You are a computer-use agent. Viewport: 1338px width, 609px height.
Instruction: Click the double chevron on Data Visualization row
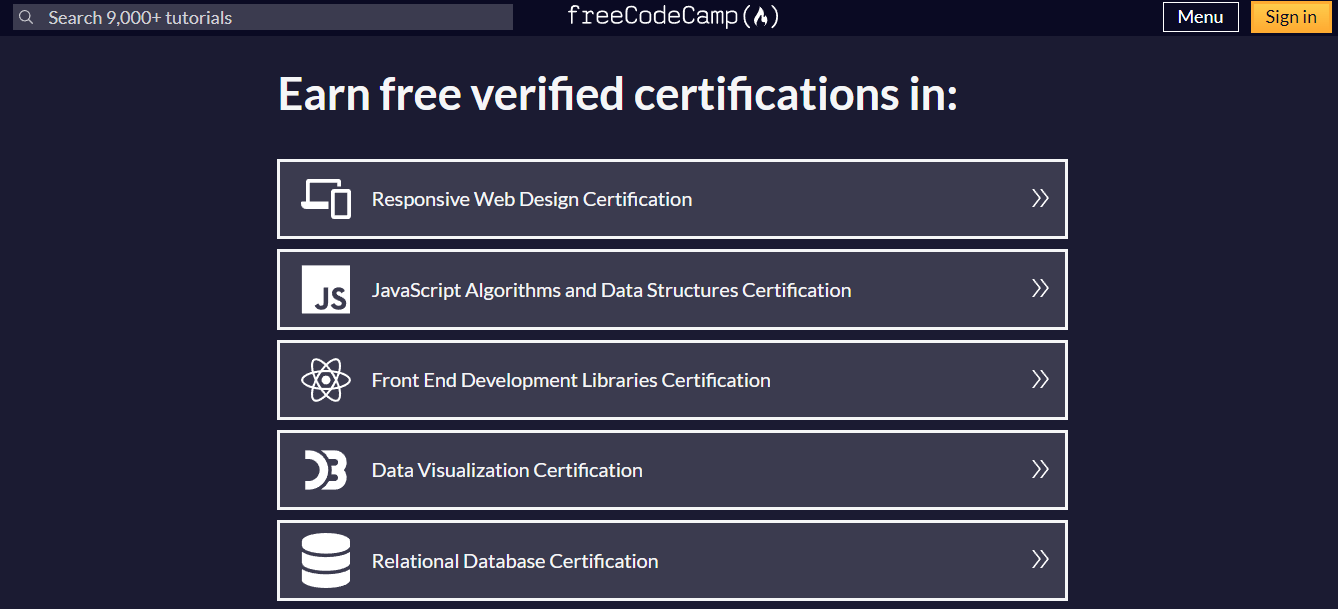click(x=1040, y=469)
